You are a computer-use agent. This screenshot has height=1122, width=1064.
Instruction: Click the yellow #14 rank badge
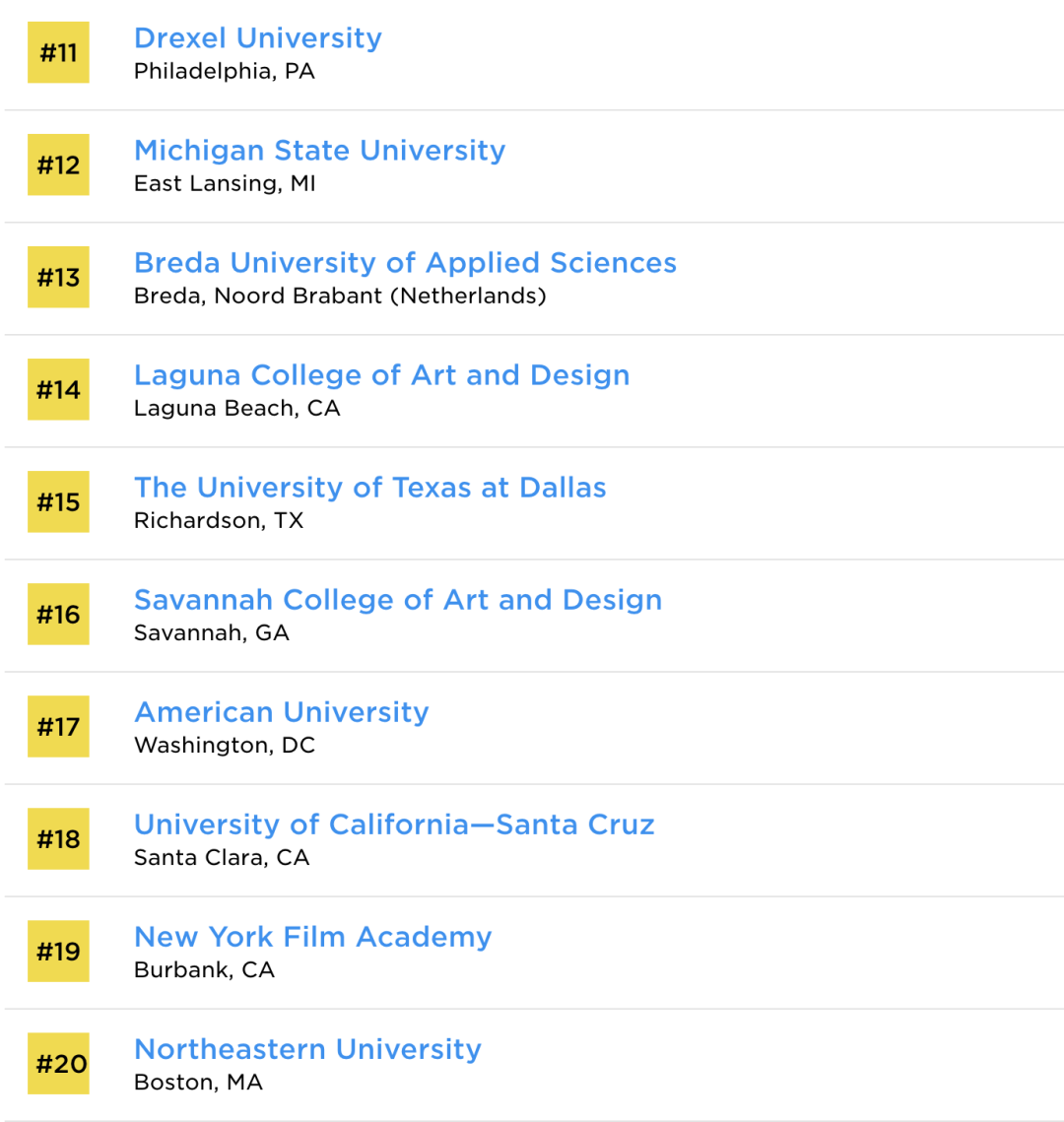(x=58, y=389)
